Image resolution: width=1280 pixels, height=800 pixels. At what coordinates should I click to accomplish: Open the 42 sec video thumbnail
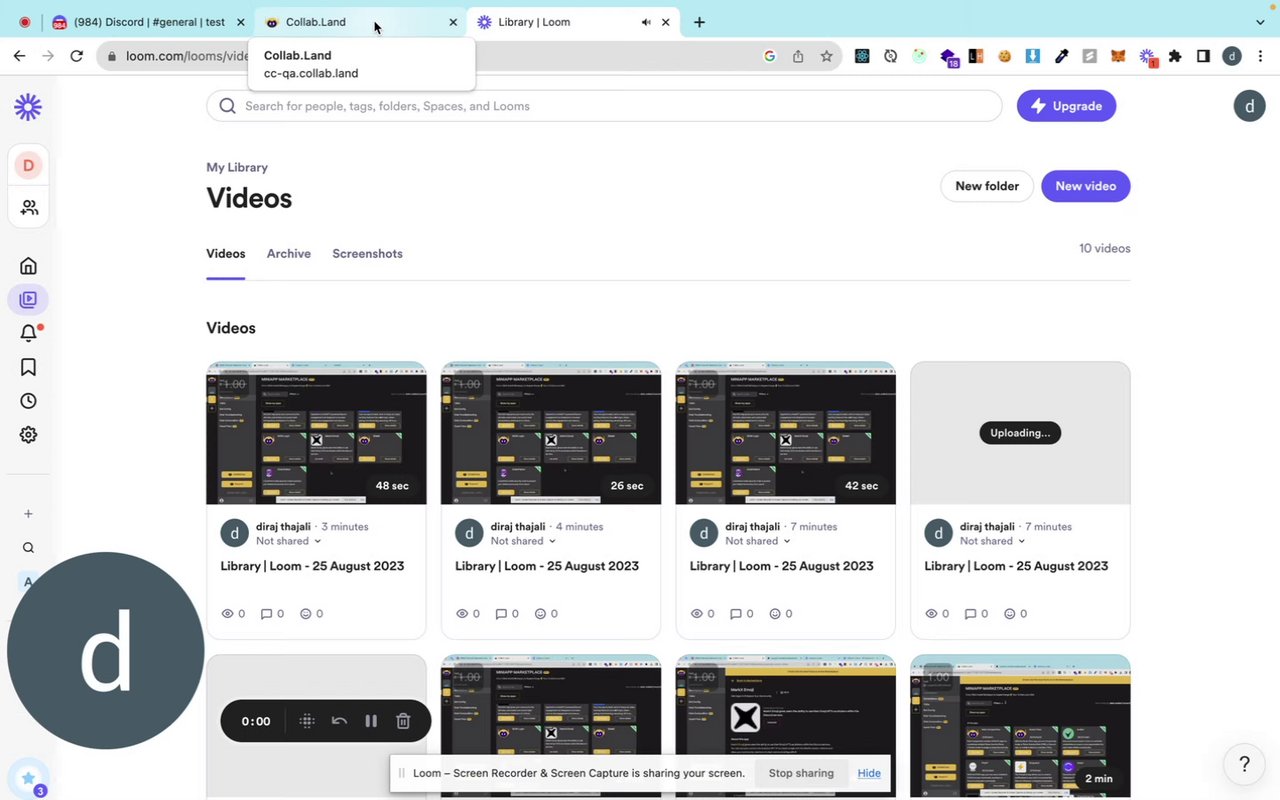pos(786,433)
